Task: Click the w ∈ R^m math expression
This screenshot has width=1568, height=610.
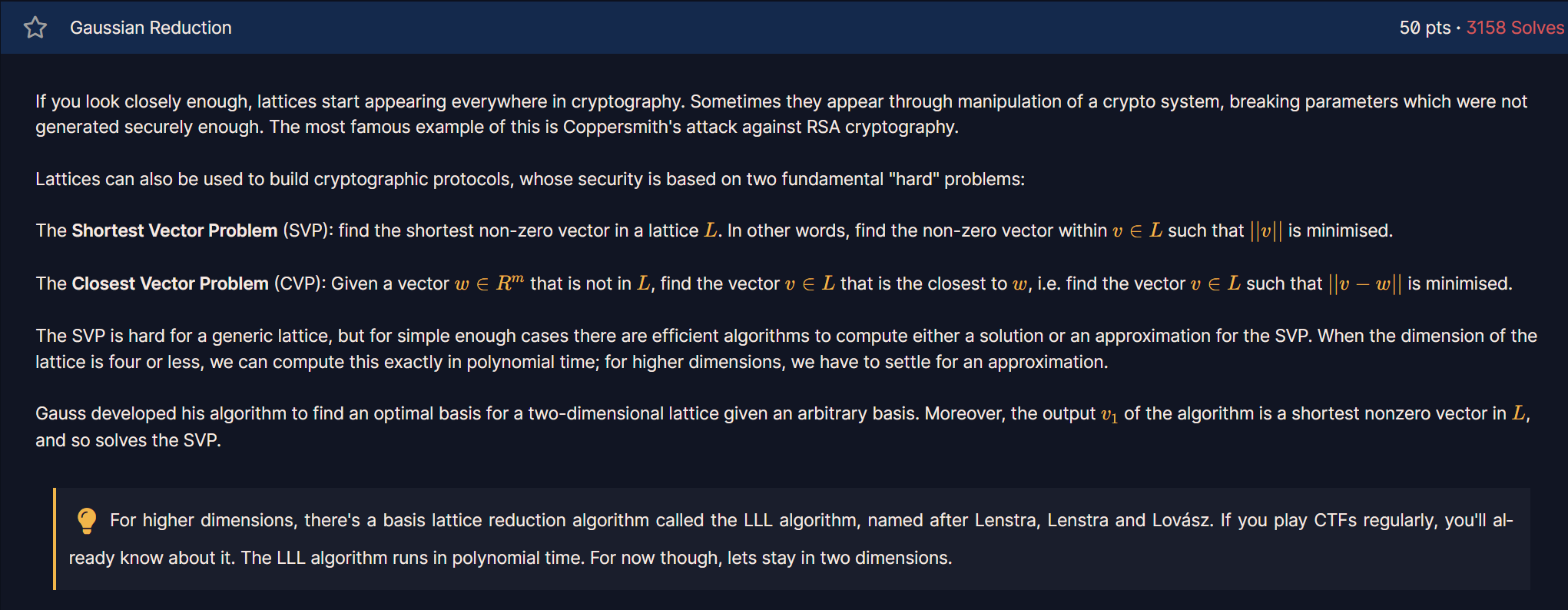Action: [489, 283]
